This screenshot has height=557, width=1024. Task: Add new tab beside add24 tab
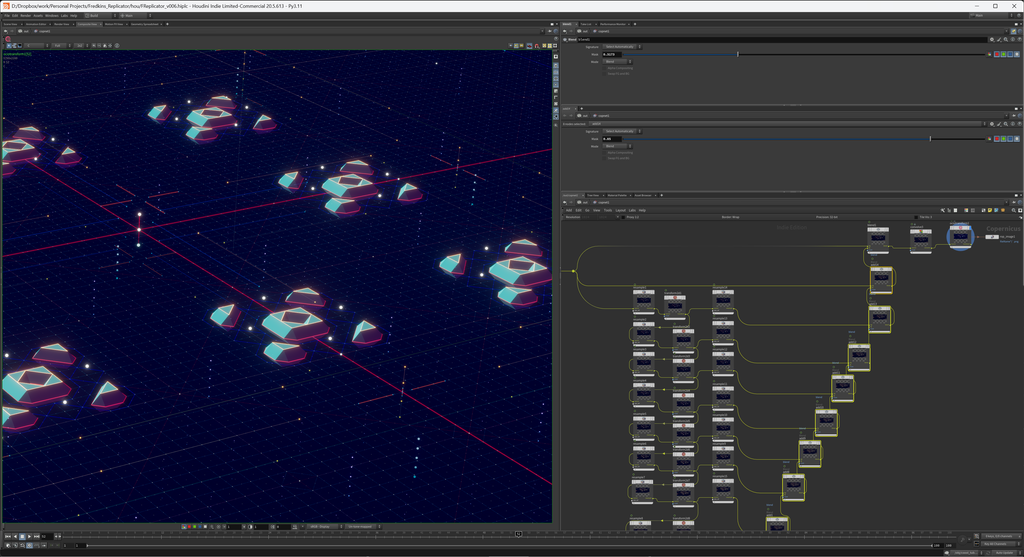(x=581, y=108)
